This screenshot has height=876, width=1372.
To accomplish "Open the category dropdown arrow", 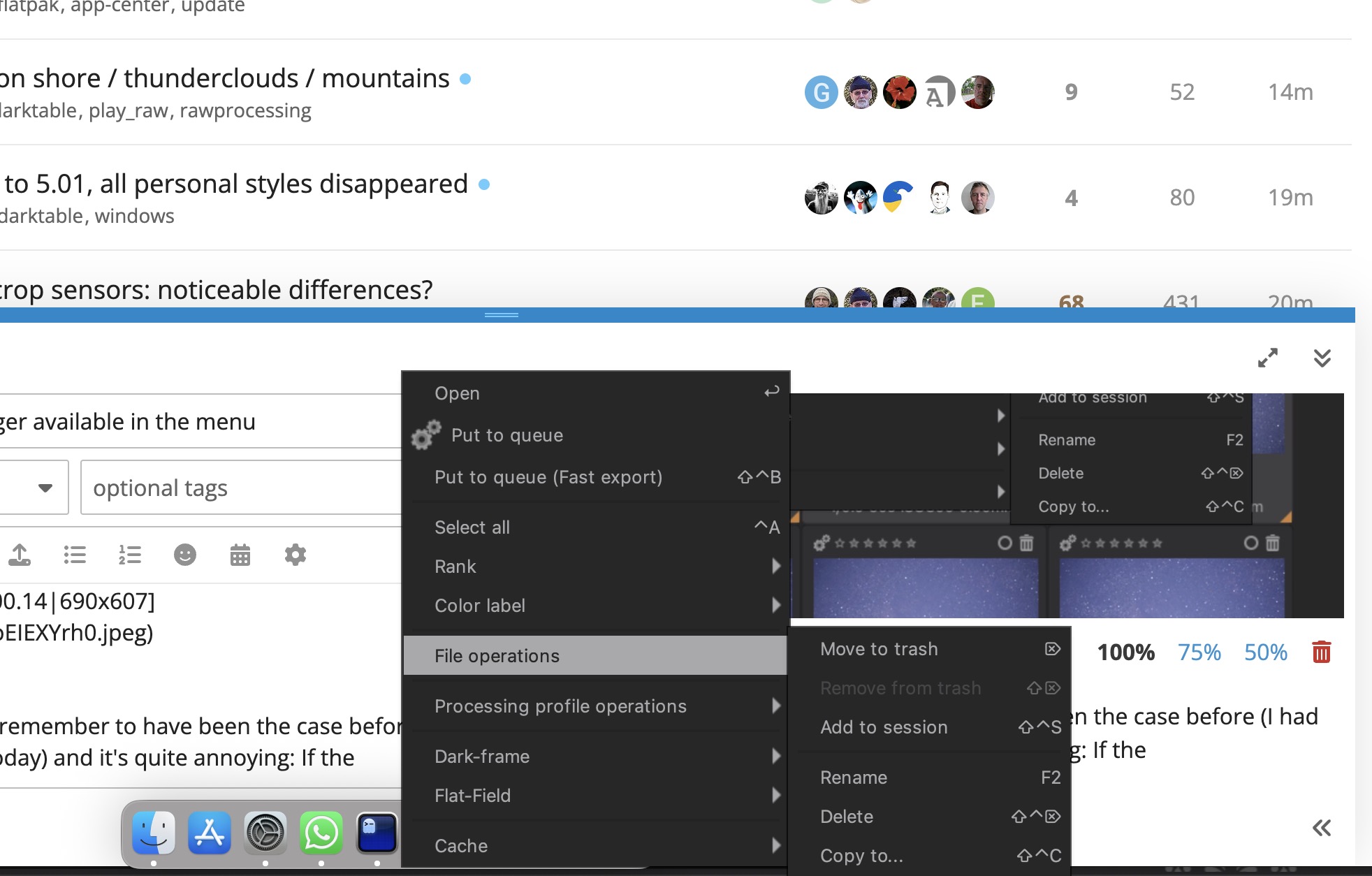I will [x=45, y=488].
